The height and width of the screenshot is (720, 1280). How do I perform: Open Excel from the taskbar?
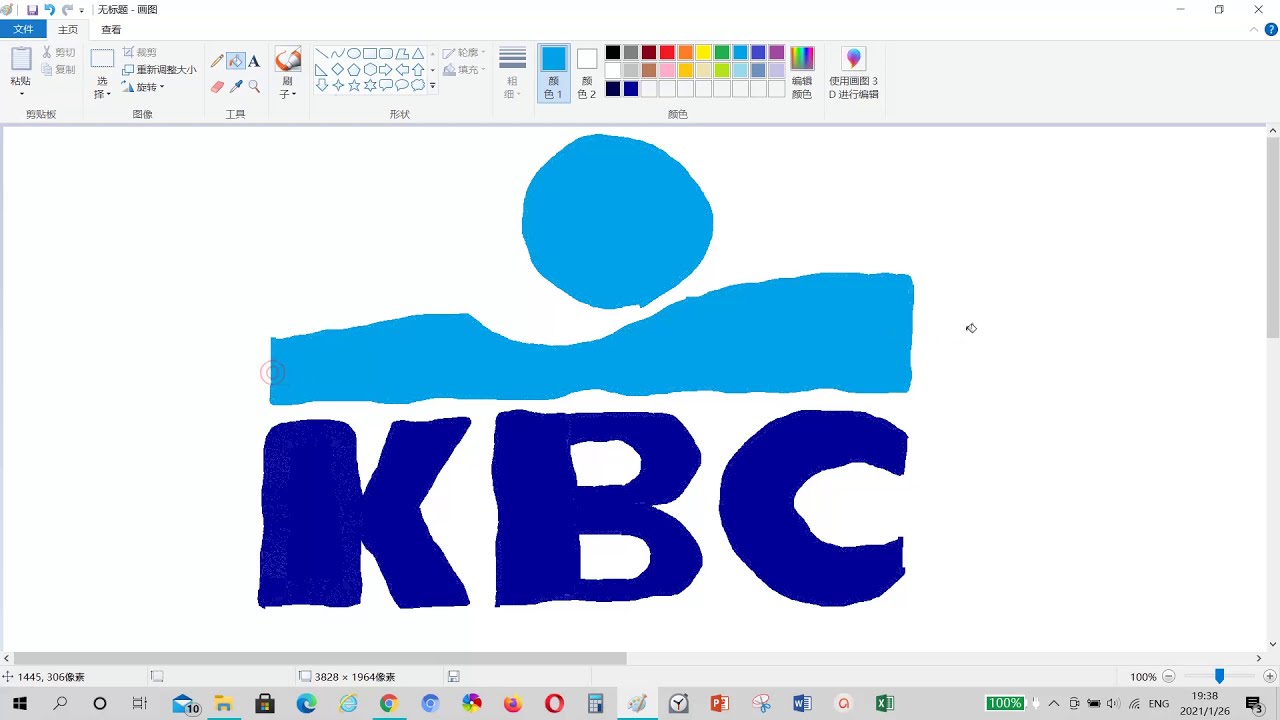pos(884,704)
